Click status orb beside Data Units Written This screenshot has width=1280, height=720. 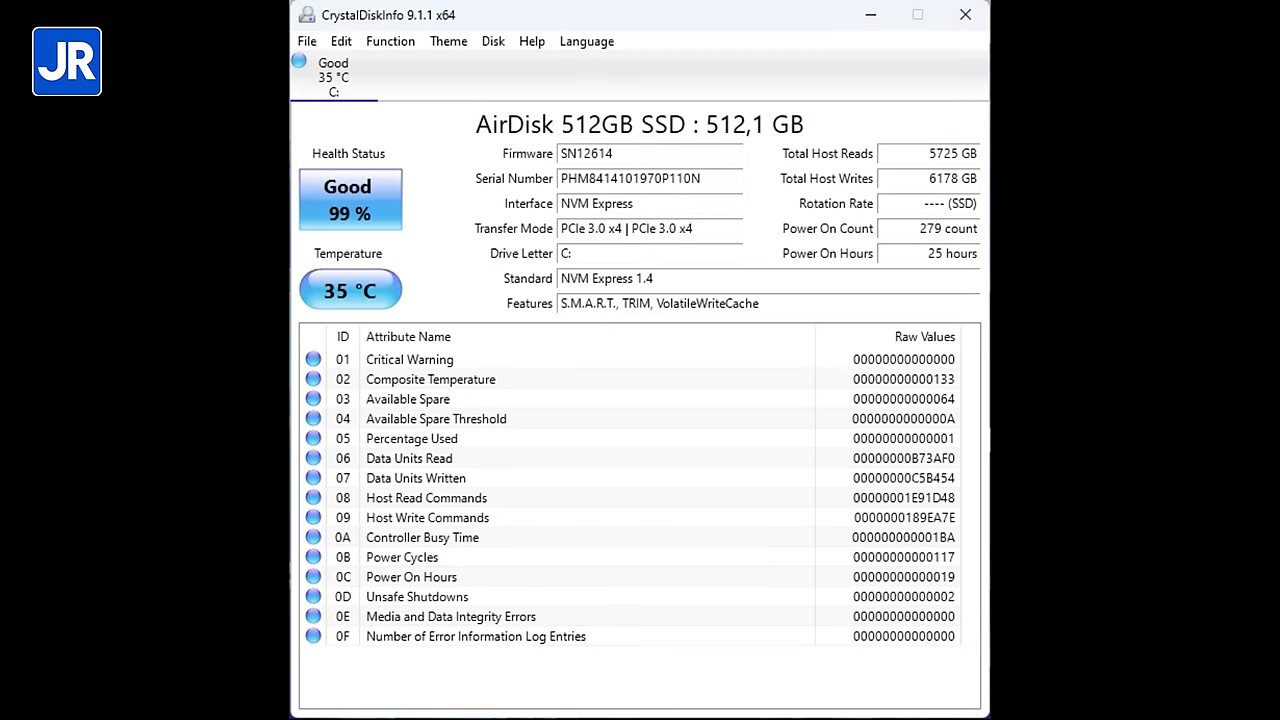(313, 478)
